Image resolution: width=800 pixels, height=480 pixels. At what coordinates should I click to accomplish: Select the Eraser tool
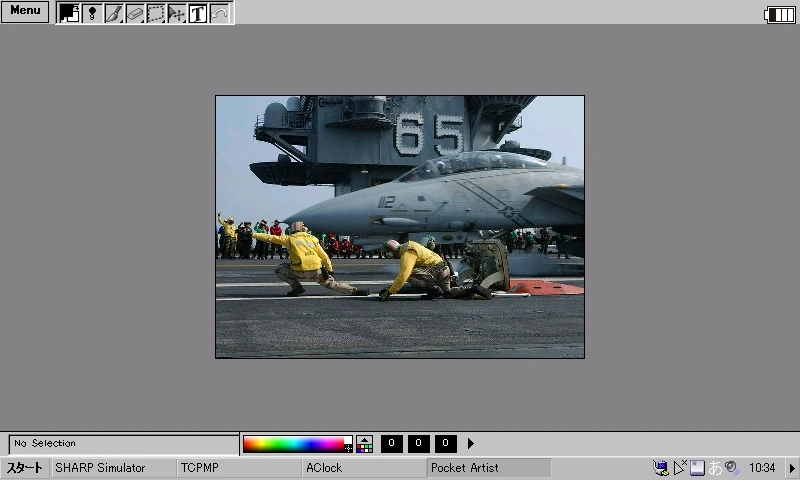coord(135,13)
